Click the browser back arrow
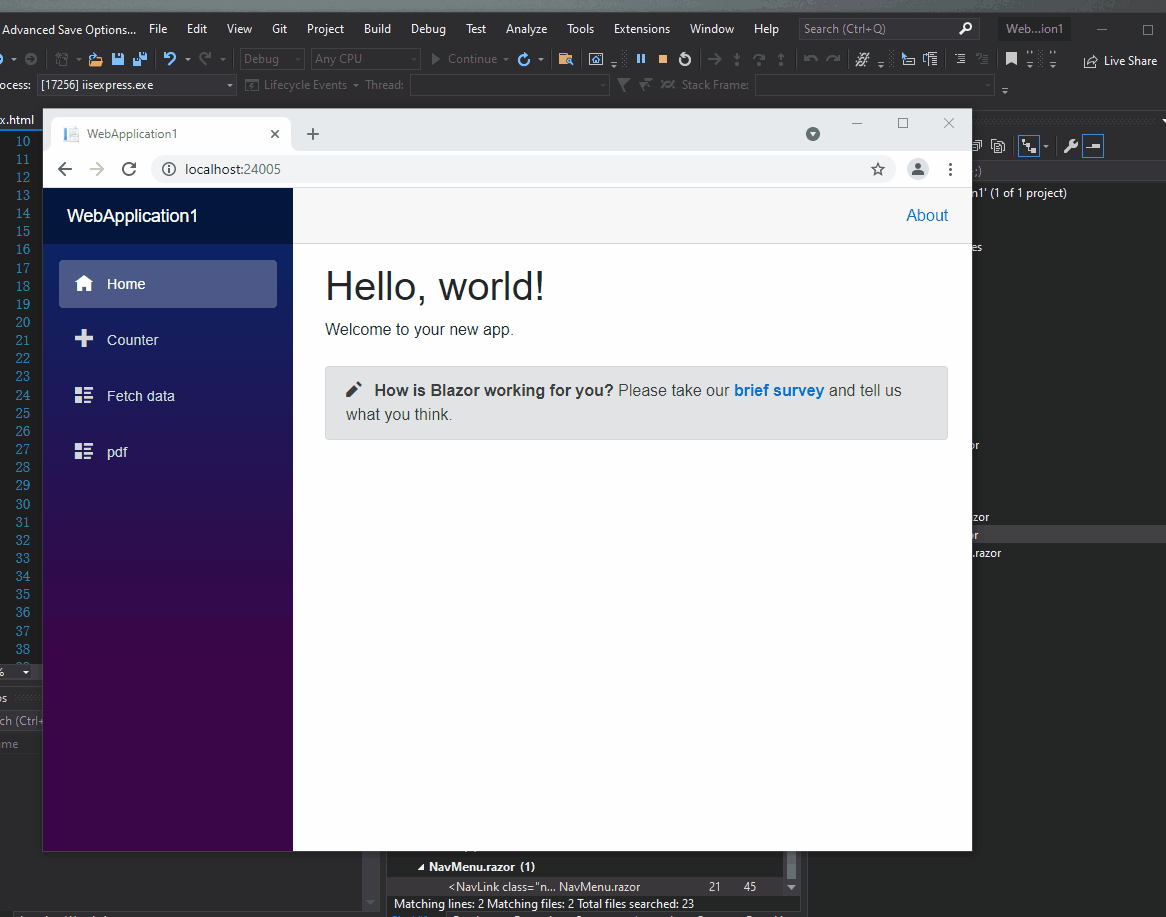Screen dimensions: 1166x917 (x=65, y=169)
